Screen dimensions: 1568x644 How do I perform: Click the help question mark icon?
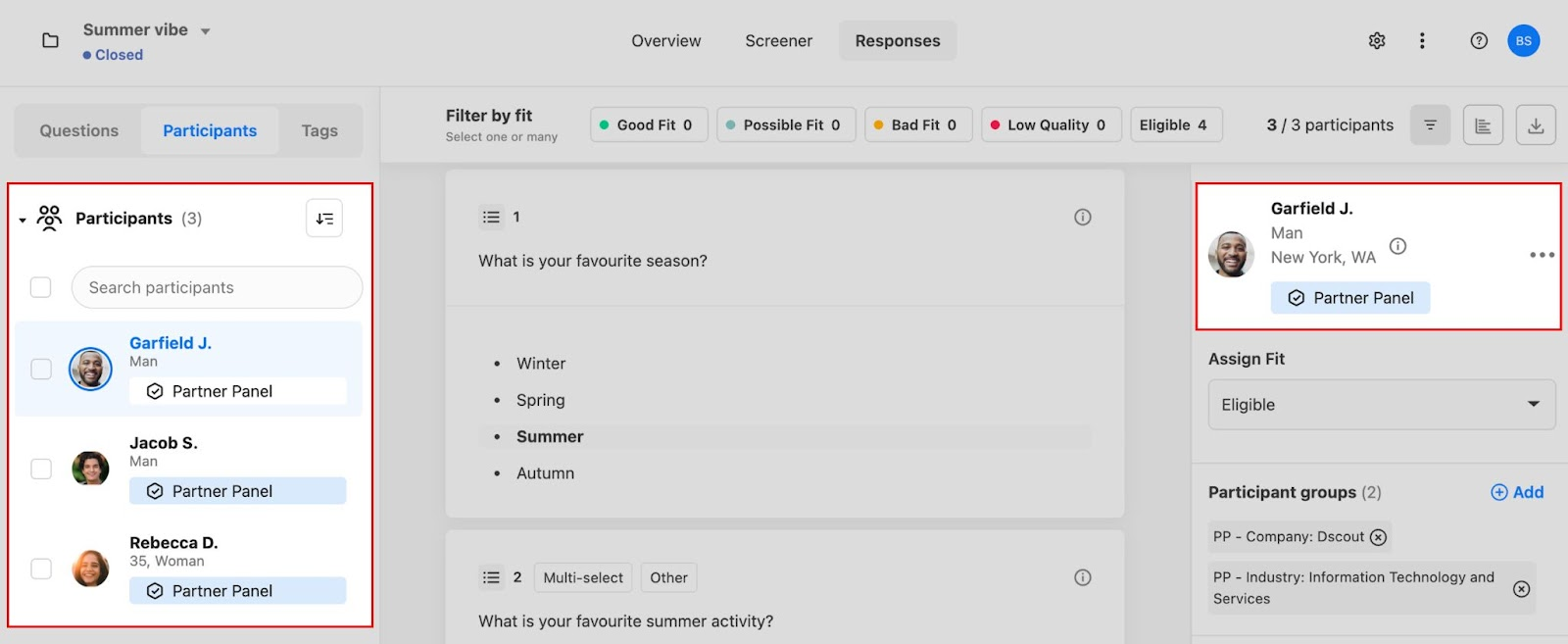(1479, 41)
